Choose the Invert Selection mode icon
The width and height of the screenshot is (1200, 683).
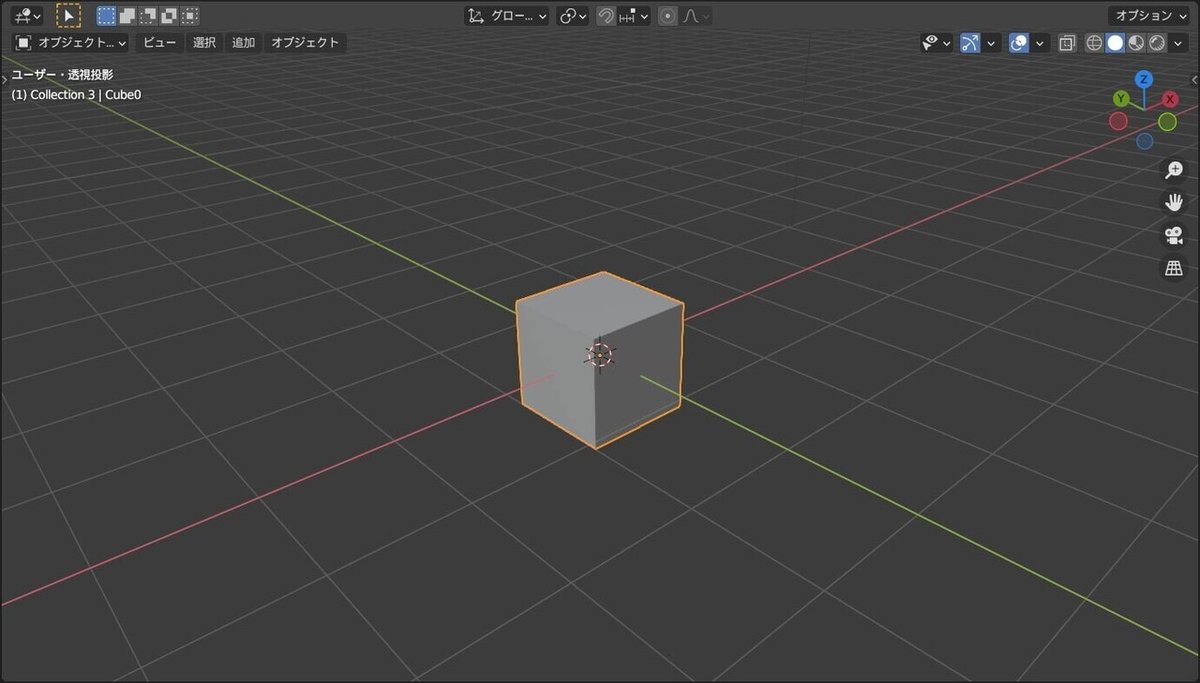[x=169, y=16]
